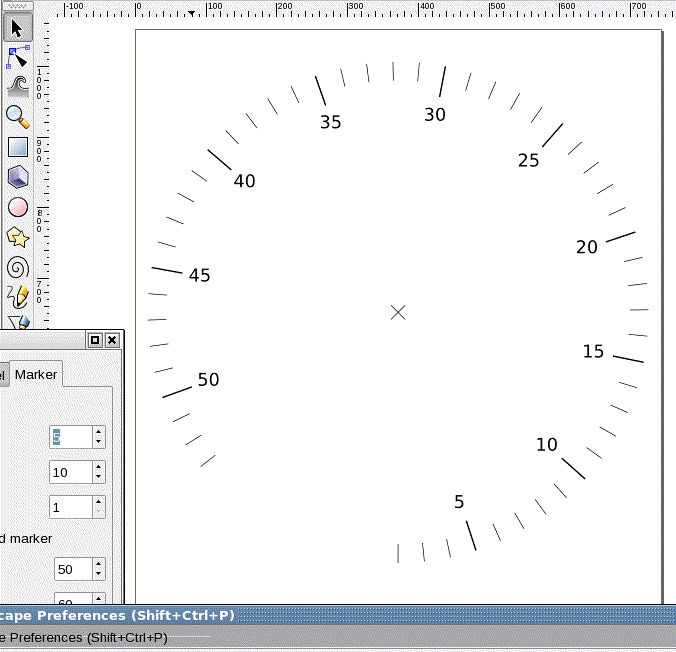The image size is (676, 652).
Task: Close the dialog with X button
Action: point(112,340)
